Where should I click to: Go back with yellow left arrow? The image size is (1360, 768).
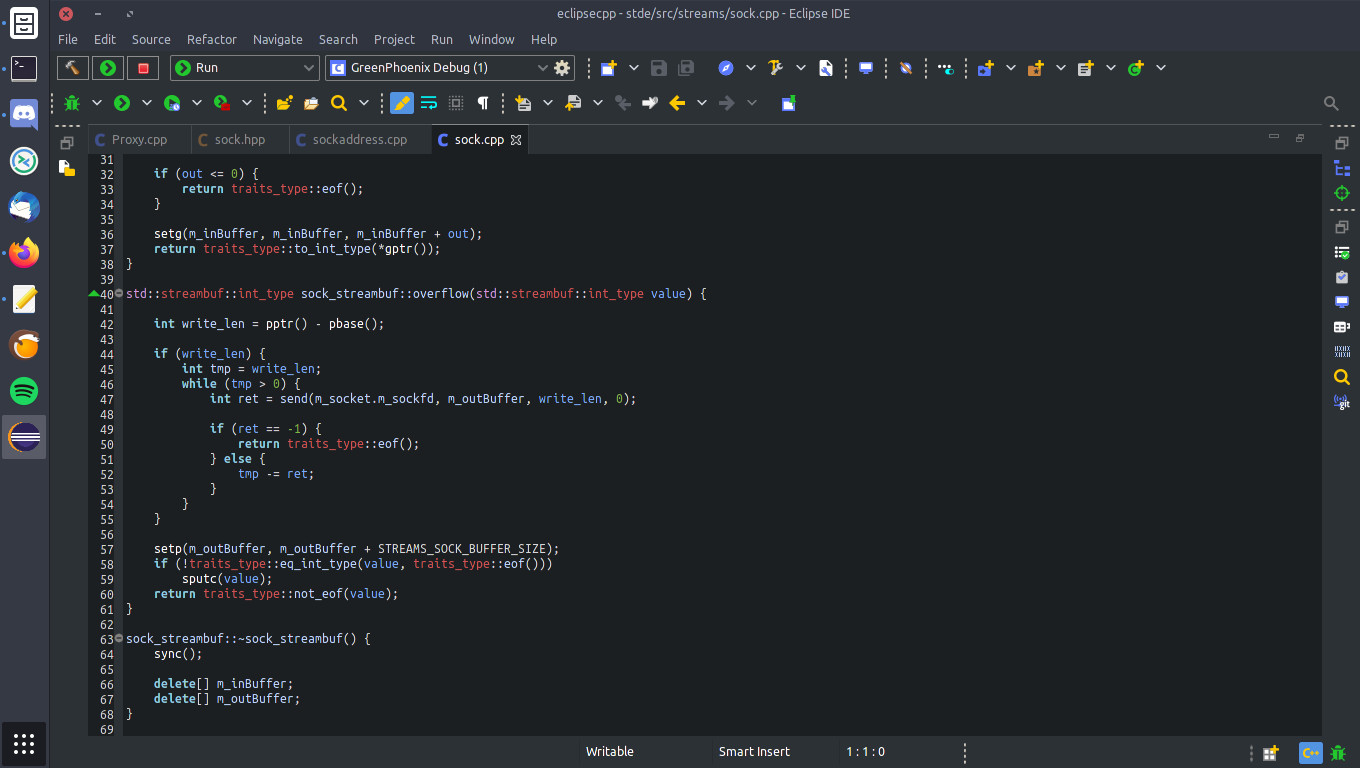point(677,103)
